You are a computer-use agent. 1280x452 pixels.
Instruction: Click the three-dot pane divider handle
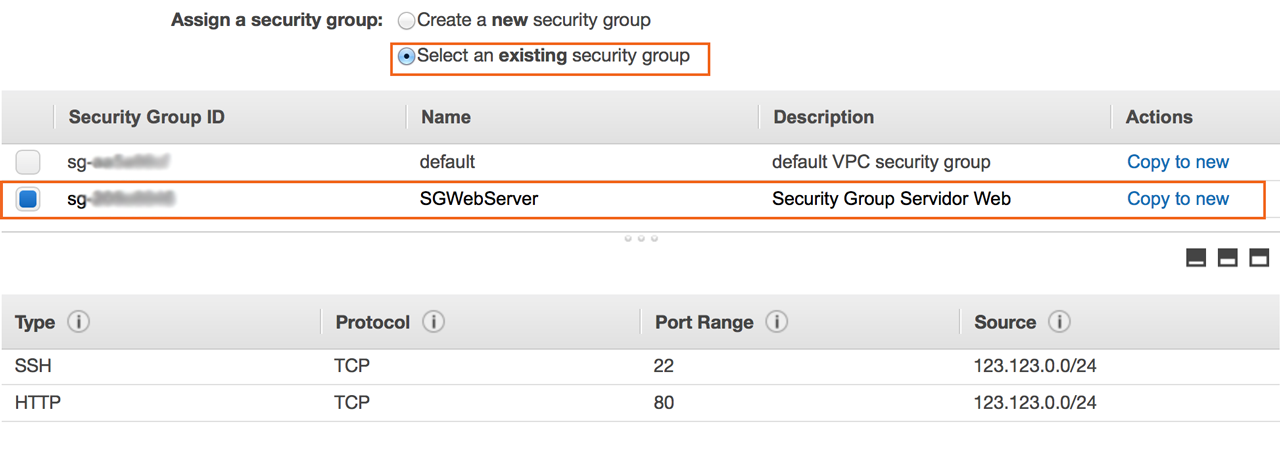point(640,239)
